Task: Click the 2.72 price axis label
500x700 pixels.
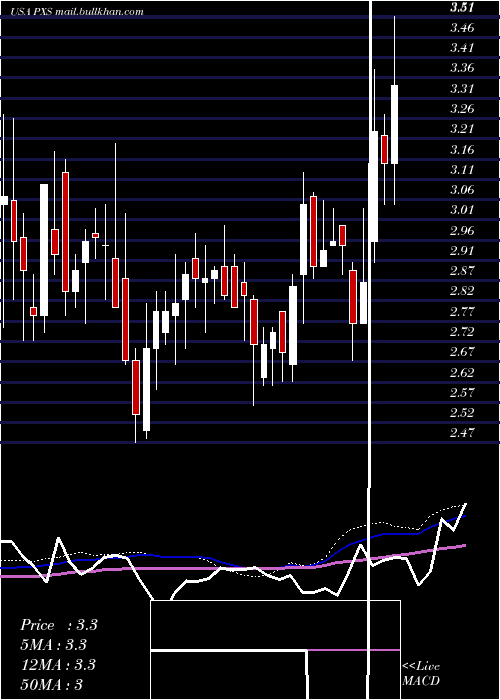Action: 462,332
